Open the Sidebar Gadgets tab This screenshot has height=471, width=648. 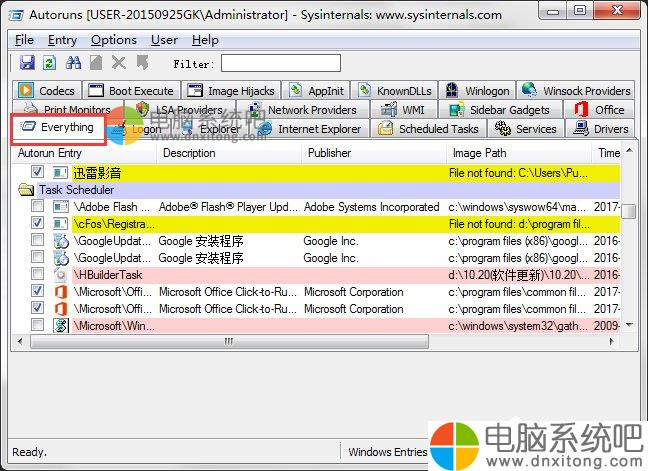(500, 110)
